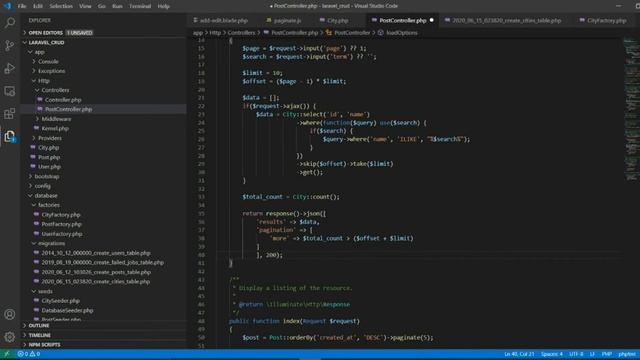Select the Explorer files icon in activity bar
This screenshot has height=360, width=640.
9,136
